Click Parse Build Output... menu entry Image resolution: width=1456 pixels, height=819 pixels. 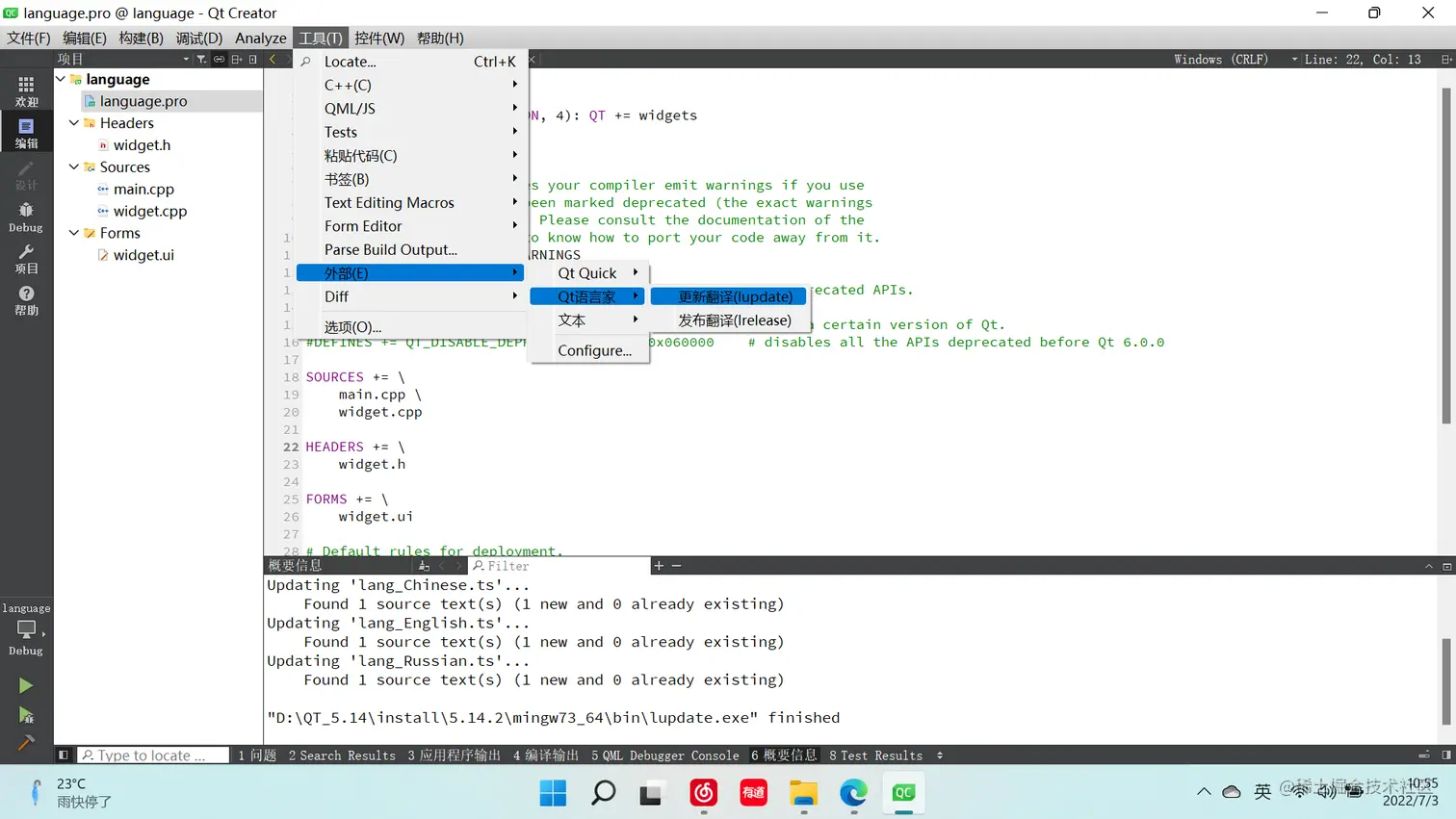(410, 249)
